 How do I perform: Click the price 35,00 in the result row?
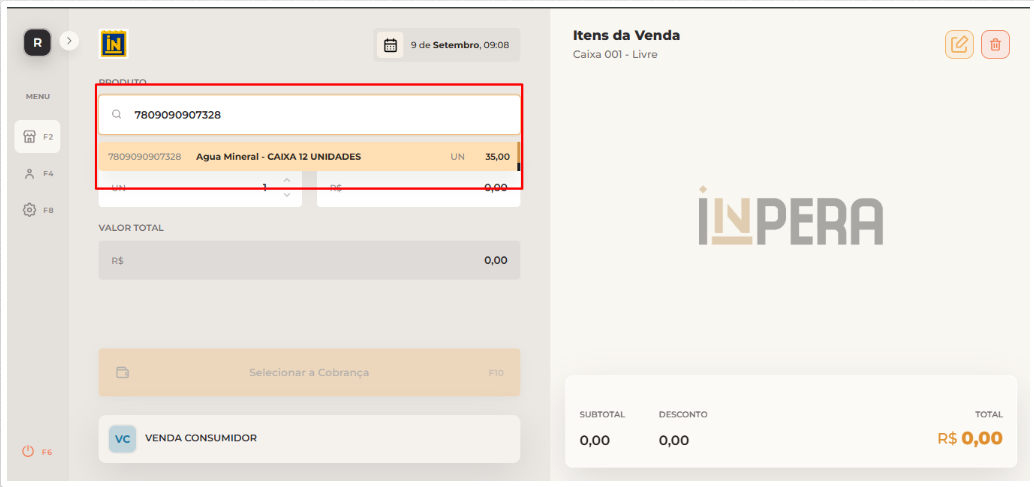(x=497, y=157)
